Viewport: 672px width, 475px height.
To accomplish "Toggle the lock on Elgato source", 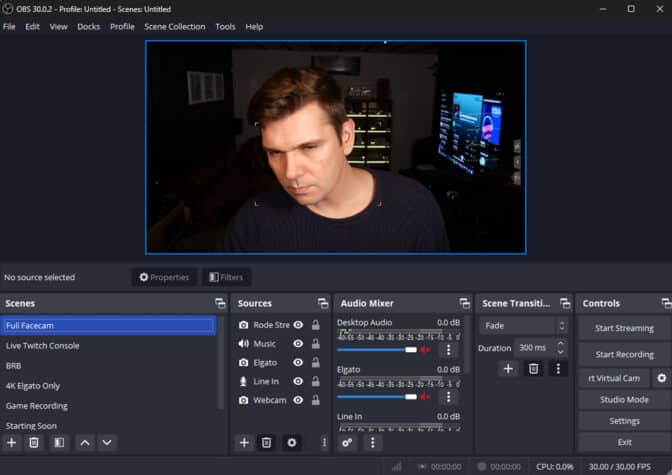I will coord(316,363).
